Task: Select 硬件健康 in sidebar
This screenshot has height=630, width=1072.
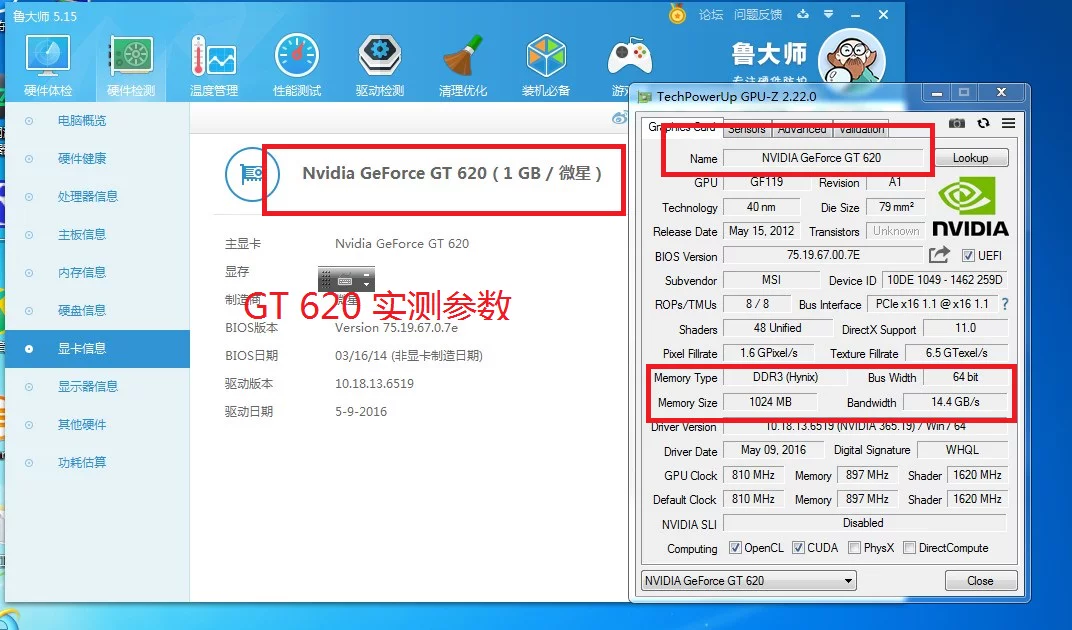Action: [x=81, y=159]
